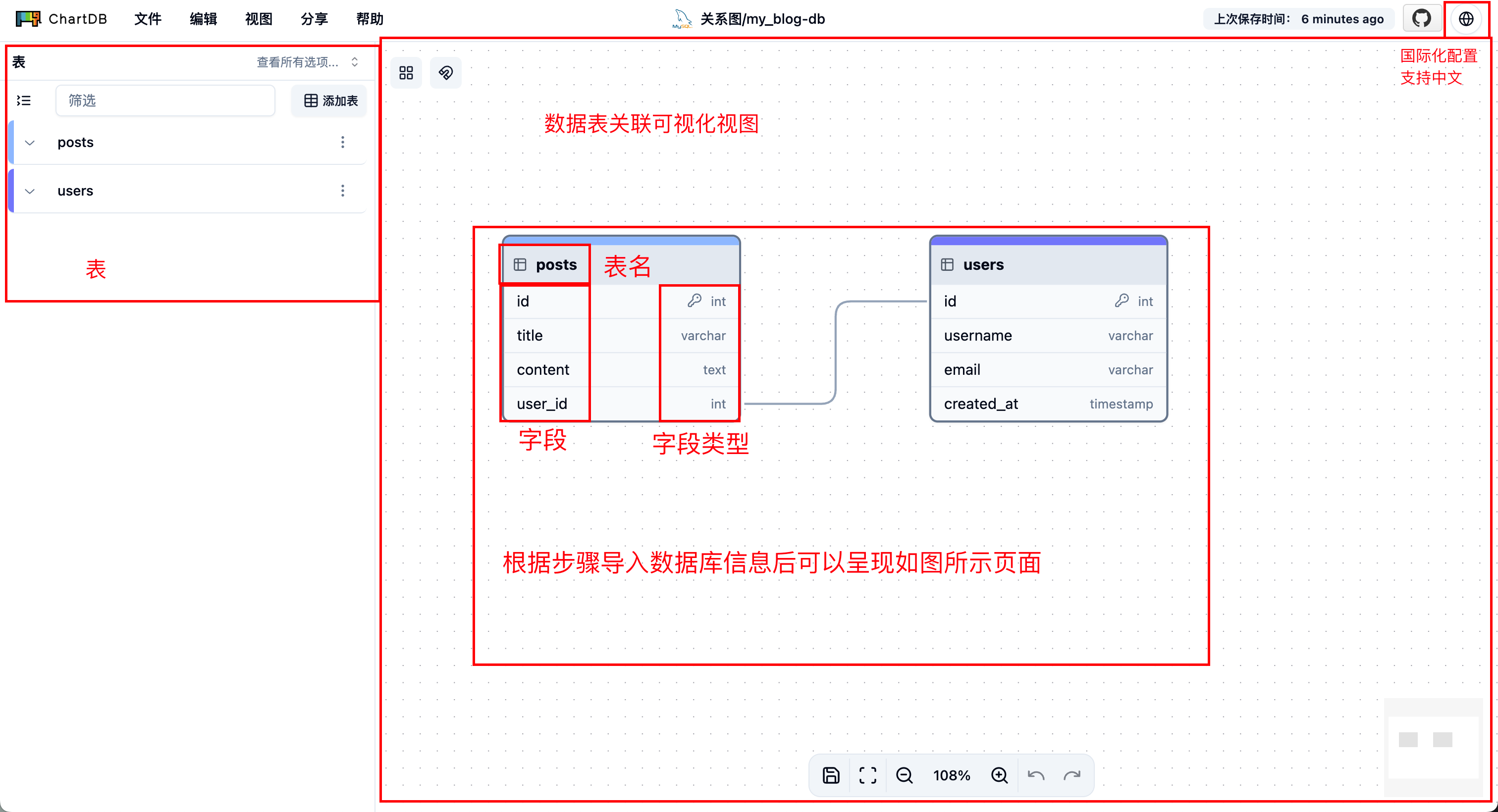Zoom out of the canvas
This screenshot has height=812, width=1498.
pos(904,775)
